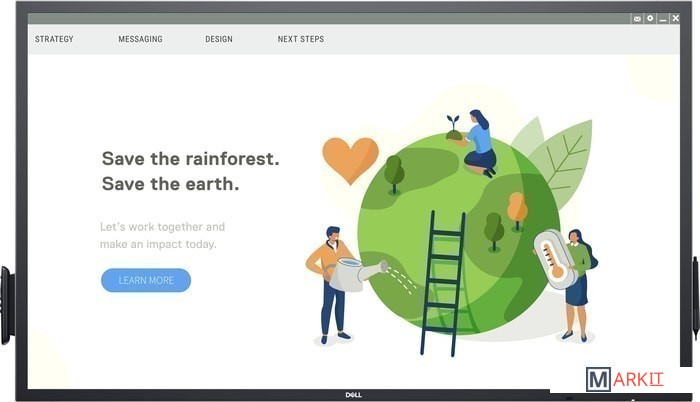This screenshot has height=402, width=700.
Task: Go to the NEXT STEPS tab
Action: point(301,39)
